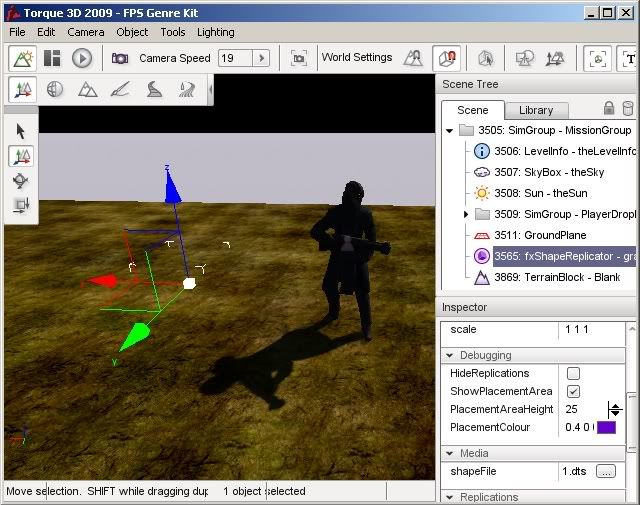Choose the Rotate tool in left palette
This screenshot has width=640, height=505.
pos(22,181)
